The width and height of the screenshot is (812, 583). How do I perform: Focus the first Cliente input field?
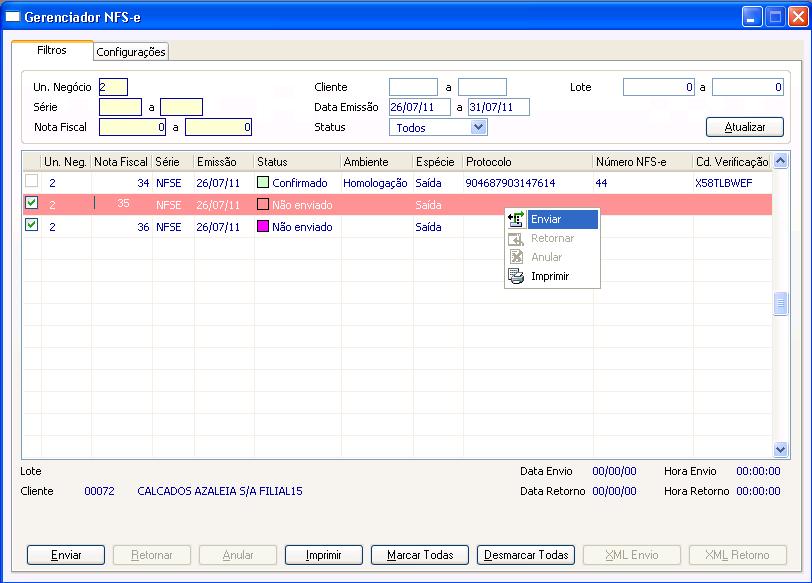click(x=413, y=87)
